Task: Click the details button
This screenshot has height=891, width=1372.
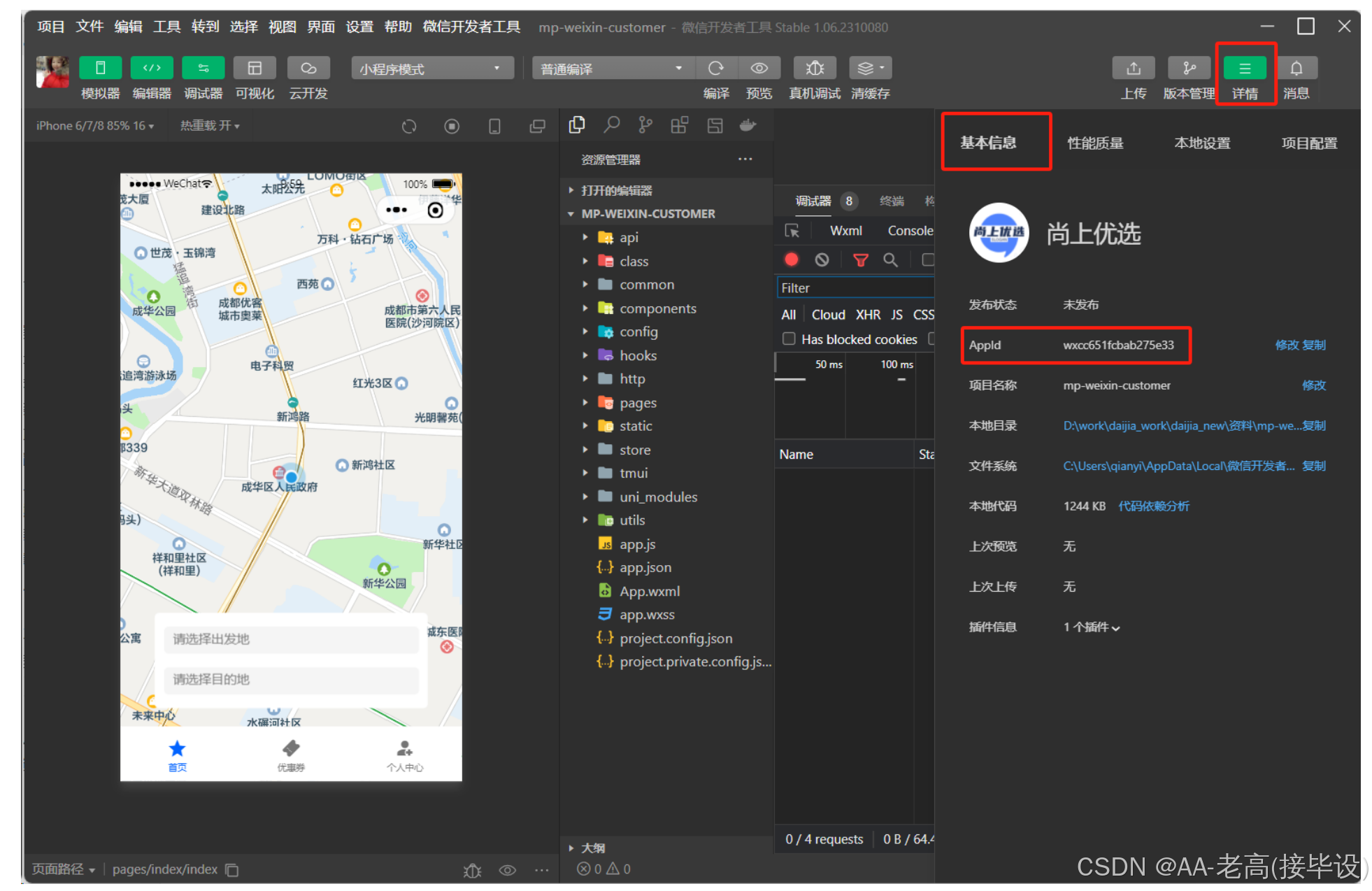Action: (x=1245, y=69)
